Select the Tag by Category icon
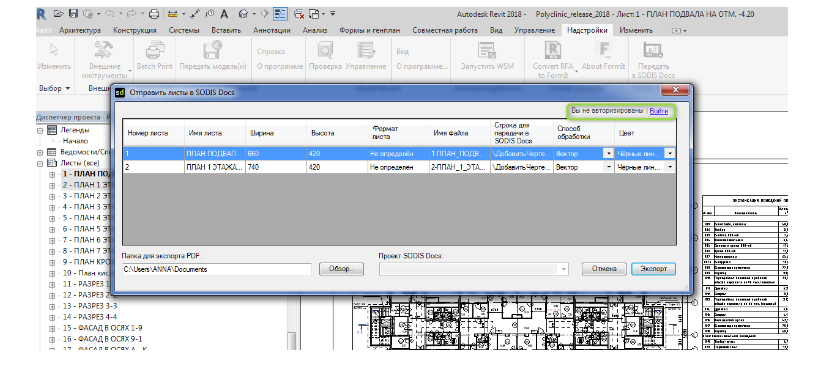This screenshot has width=827, height=367. (x=209, y=14)
